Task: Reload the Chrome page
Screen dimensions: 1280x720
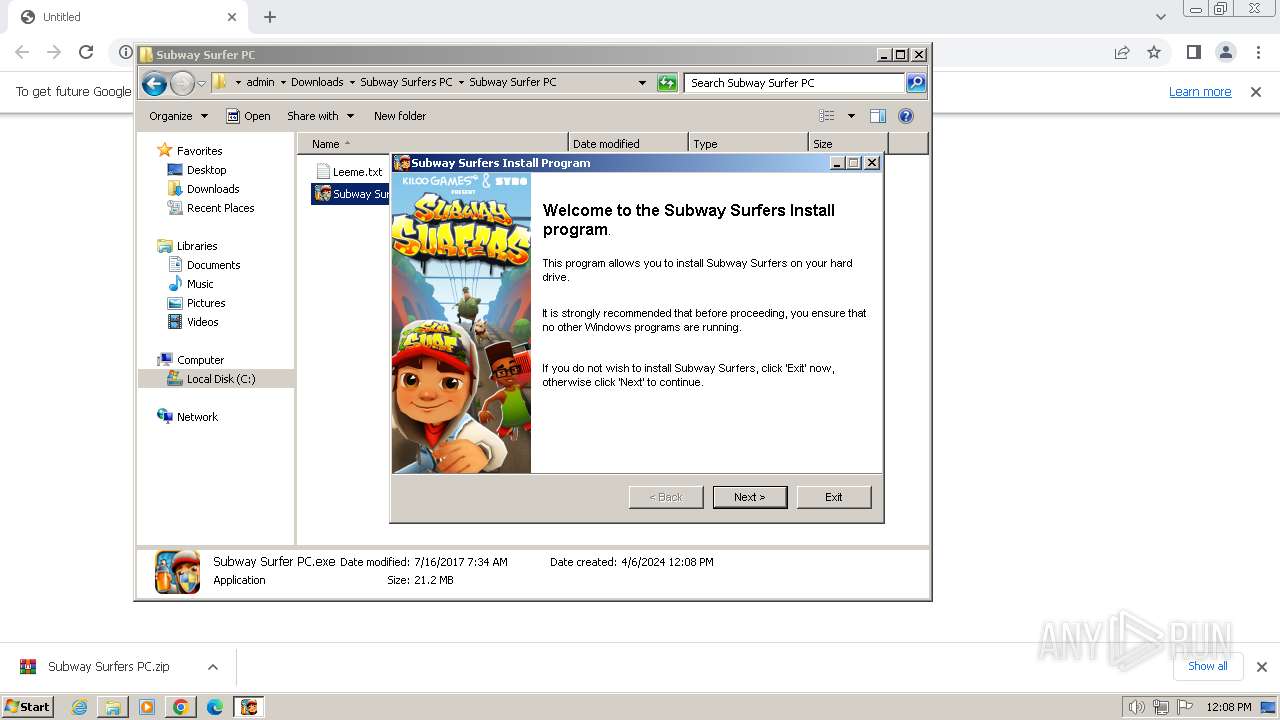Action: click(x=86, y=52)
